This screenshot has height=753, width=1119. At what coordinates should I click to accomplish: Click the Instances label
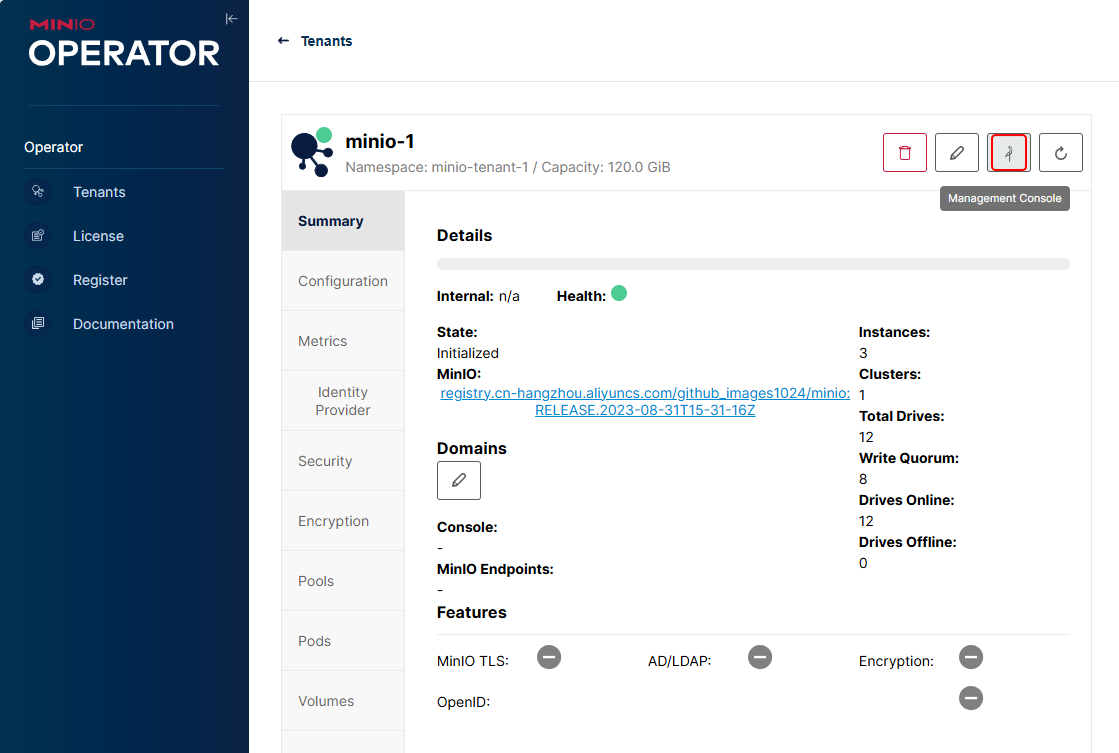coord(894,332)
